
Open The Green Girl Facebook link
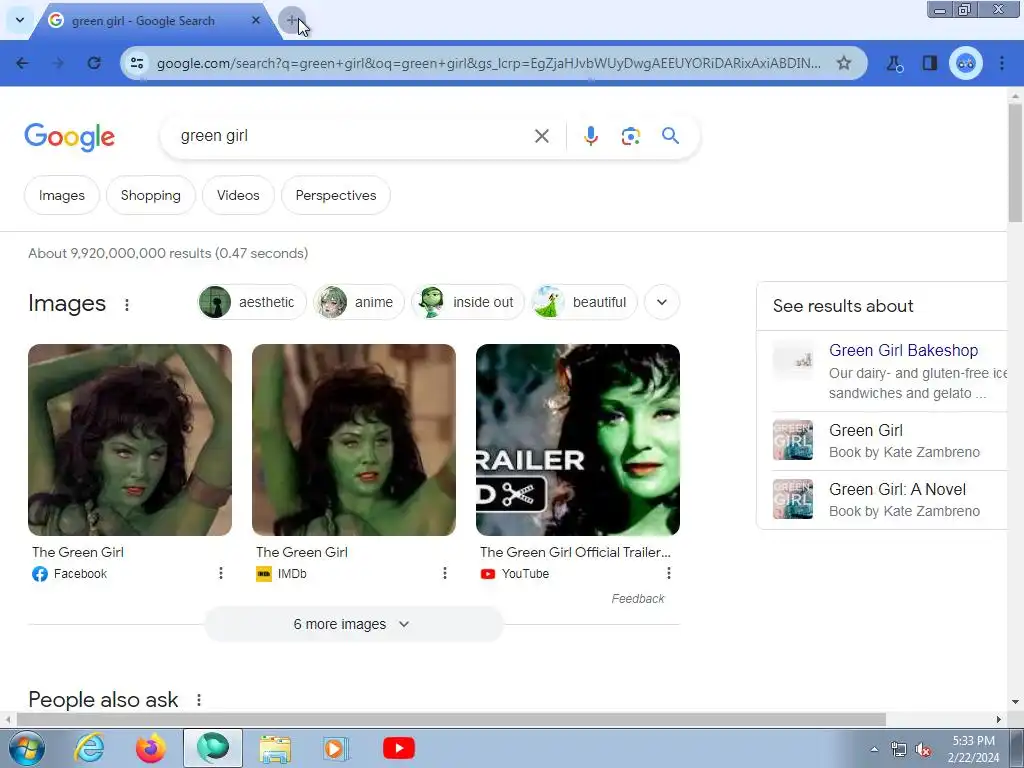[78, 552]
